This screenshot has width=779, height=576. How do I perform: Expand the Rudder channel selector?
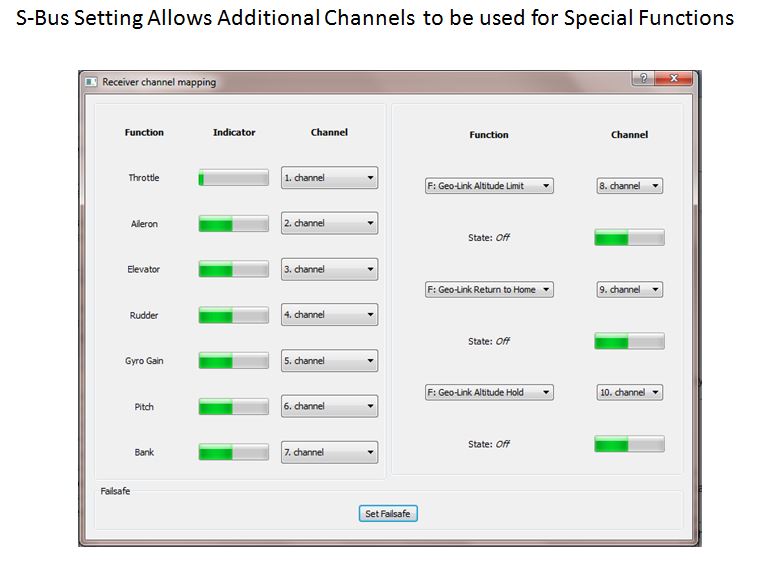click(329, 315)
